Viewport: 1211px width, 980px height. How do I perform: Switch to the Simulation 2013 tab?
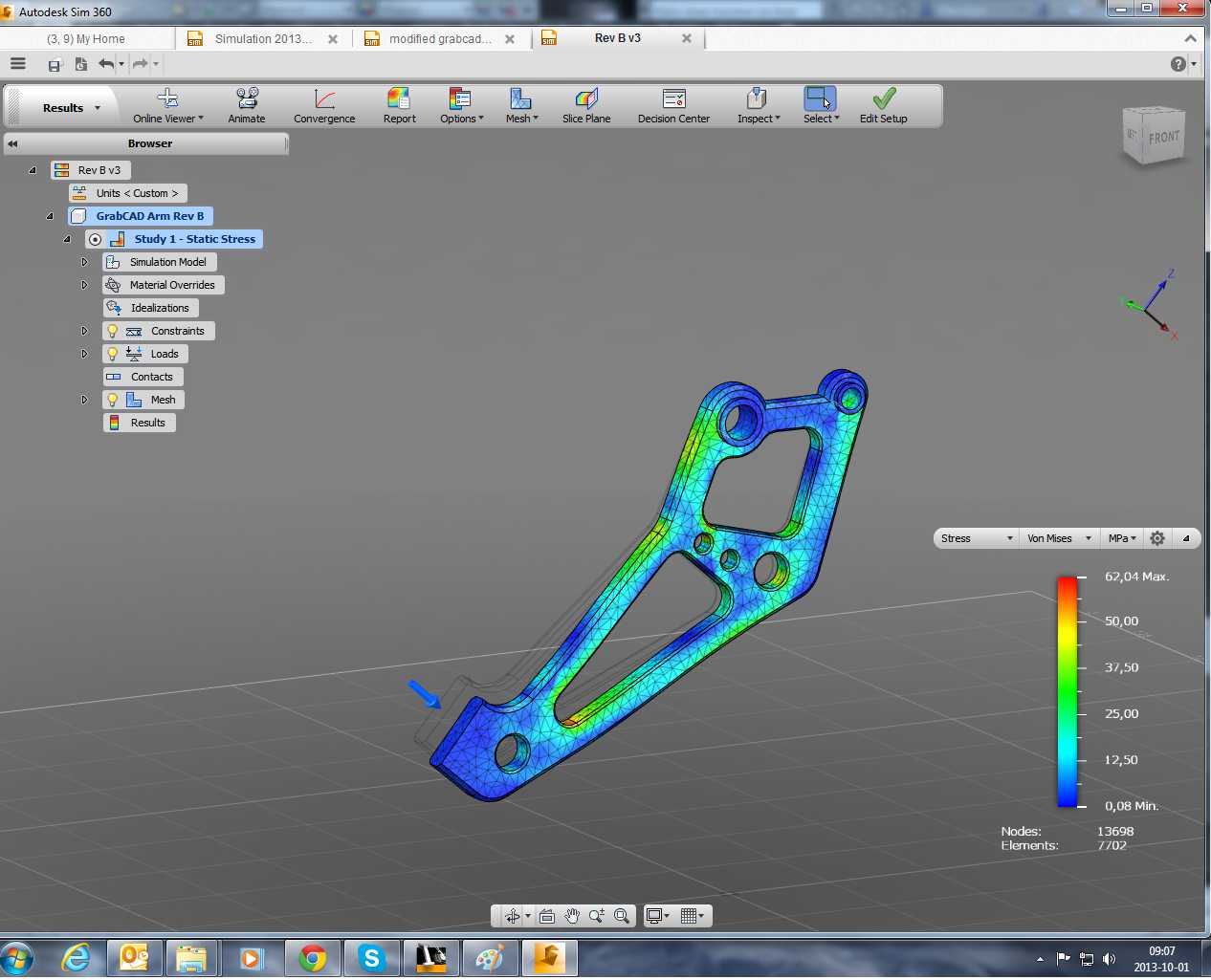pos(263,39)
